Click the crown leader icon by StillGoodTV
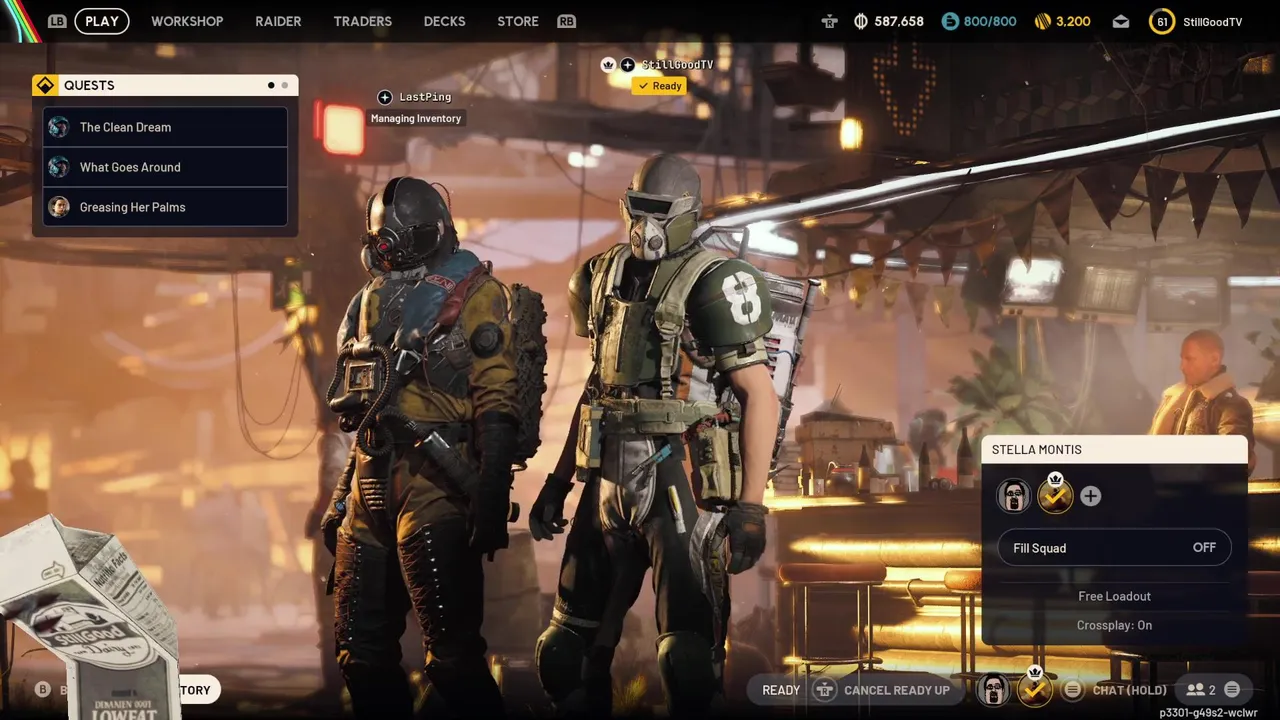The image size is (1280, 720). click(607, 65)
